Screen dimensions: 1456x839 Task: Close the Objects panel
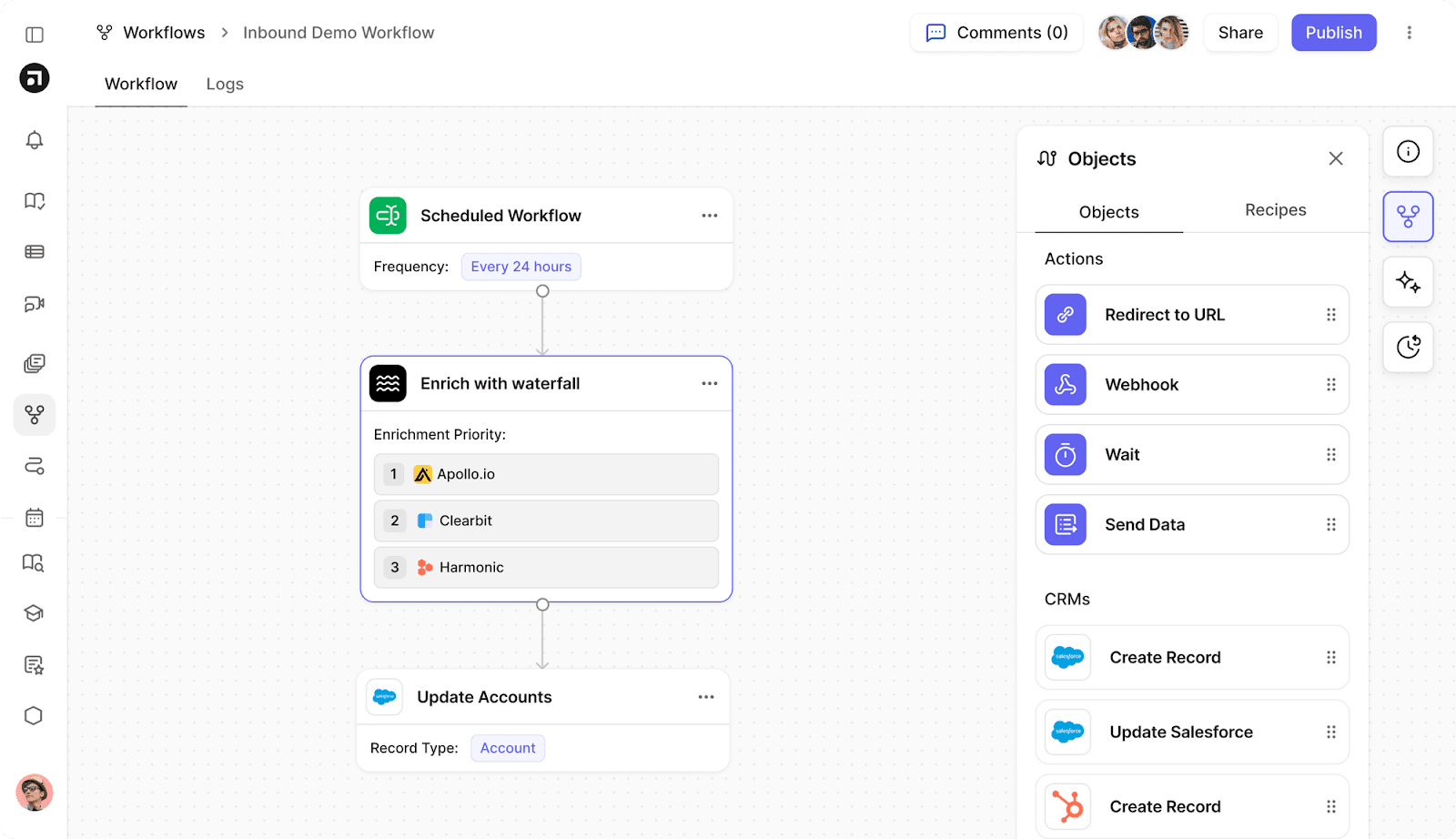1335,158
